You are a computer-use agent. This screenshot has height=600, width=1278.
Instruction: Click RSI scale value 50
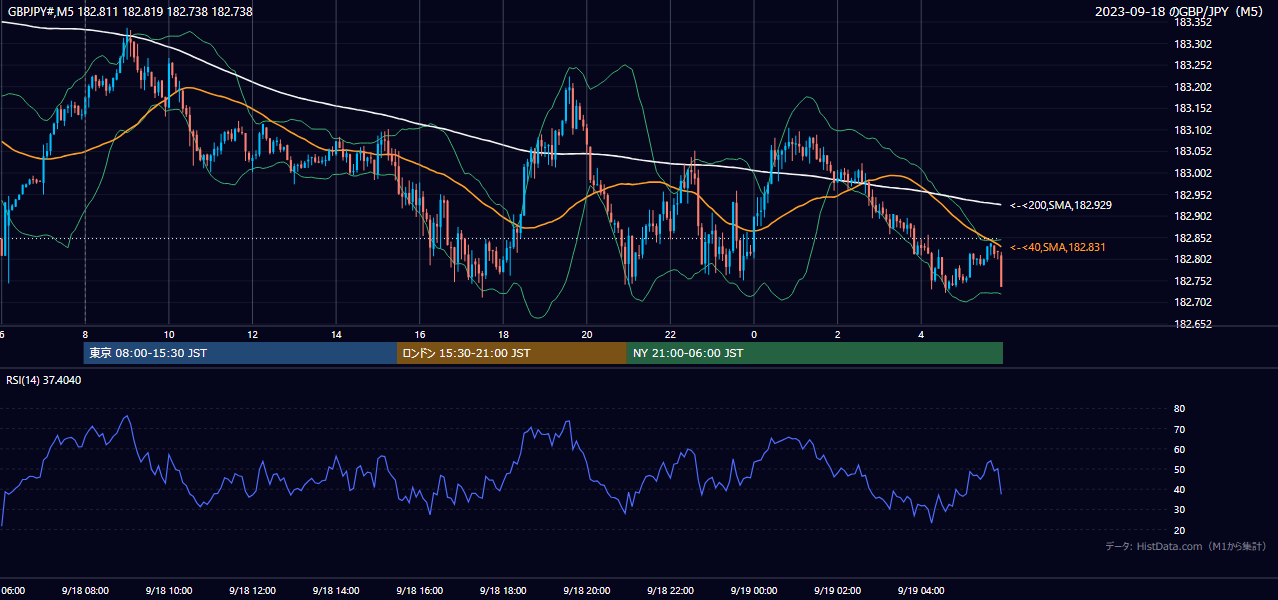[1179, 469]
